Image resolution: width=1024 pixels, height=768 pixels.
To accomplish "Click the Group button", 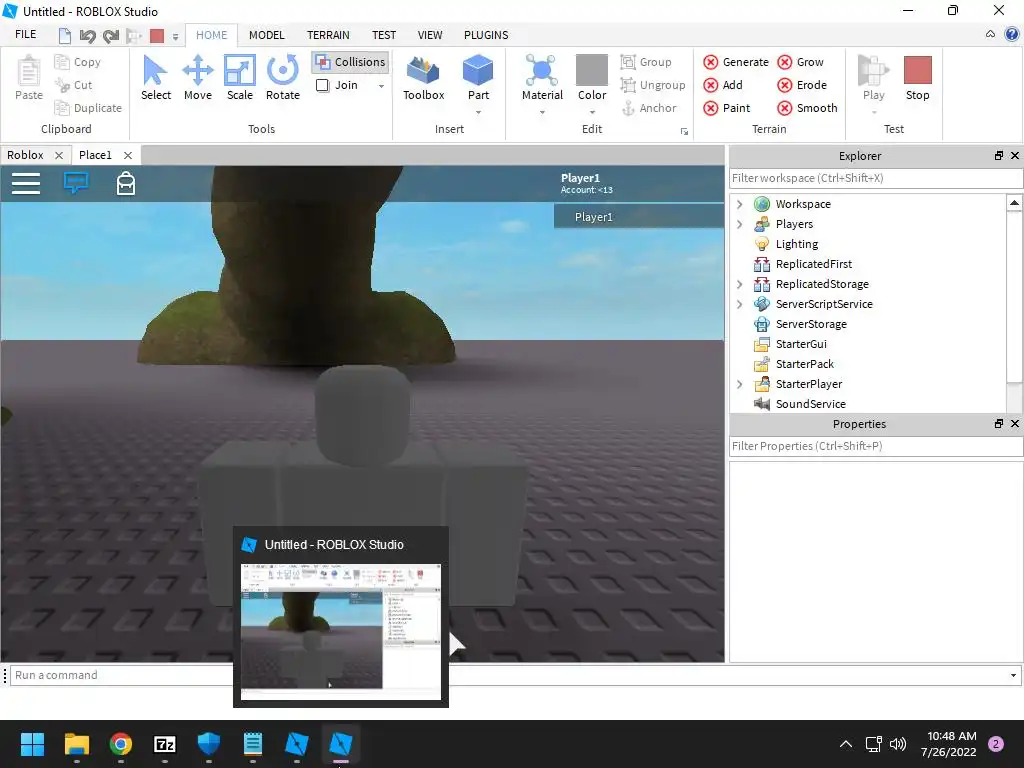I will 646,62.
